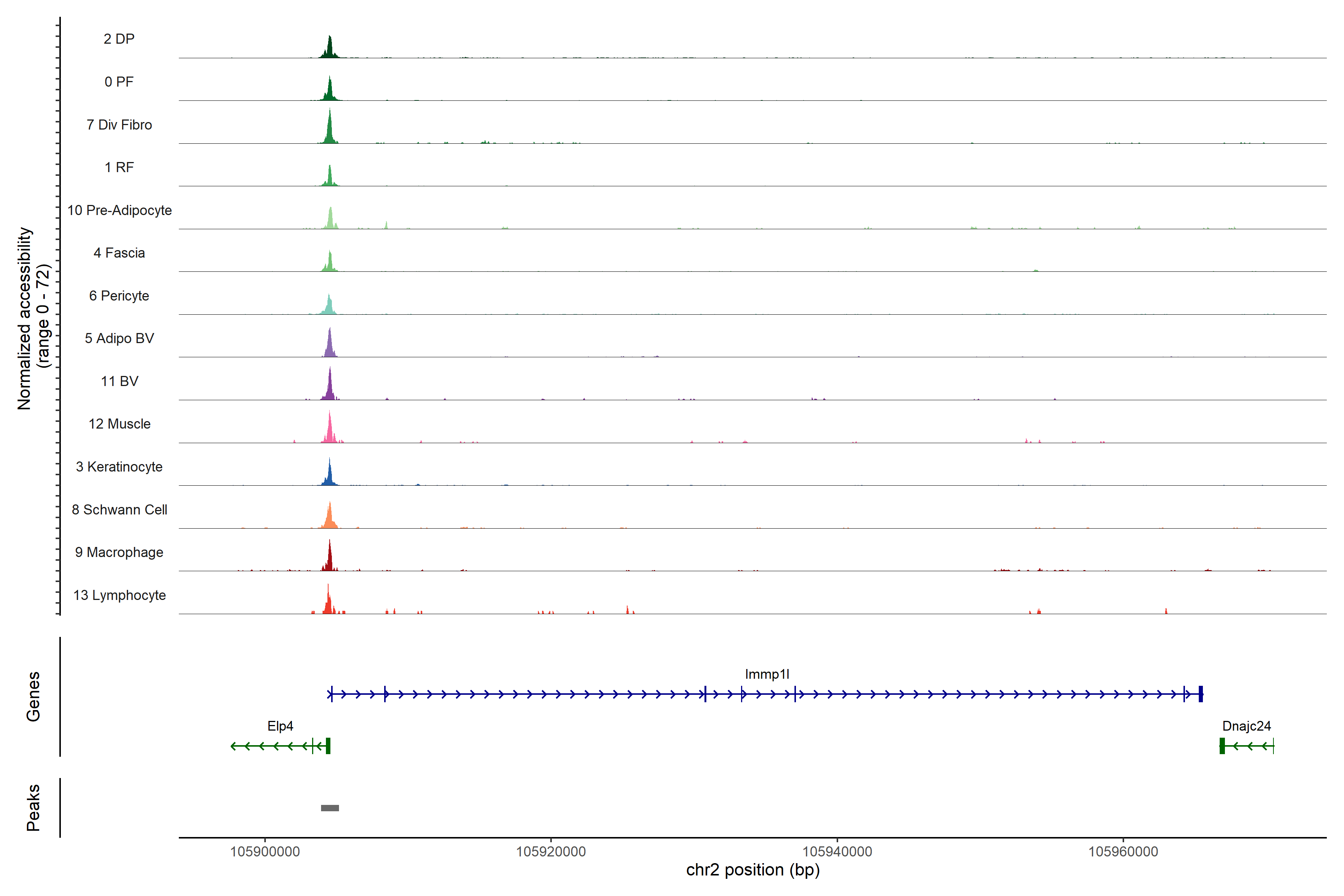Click the 8 Schwann Cell orange peak
Screen dimensions: 1344x896
pyautogui.click(x=330, y=518)
